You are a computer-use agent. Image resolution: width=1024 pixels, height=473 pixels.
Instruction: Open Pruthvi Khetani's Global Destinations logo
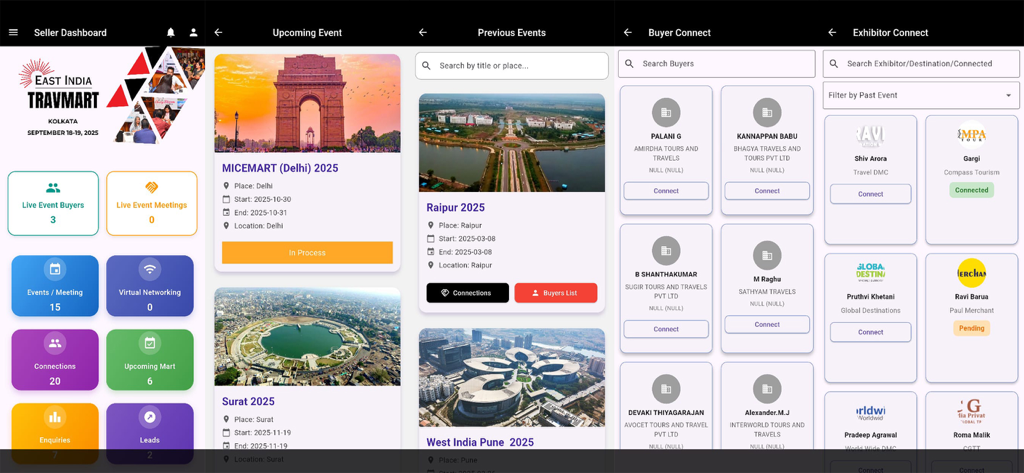[x=871, y=273]
